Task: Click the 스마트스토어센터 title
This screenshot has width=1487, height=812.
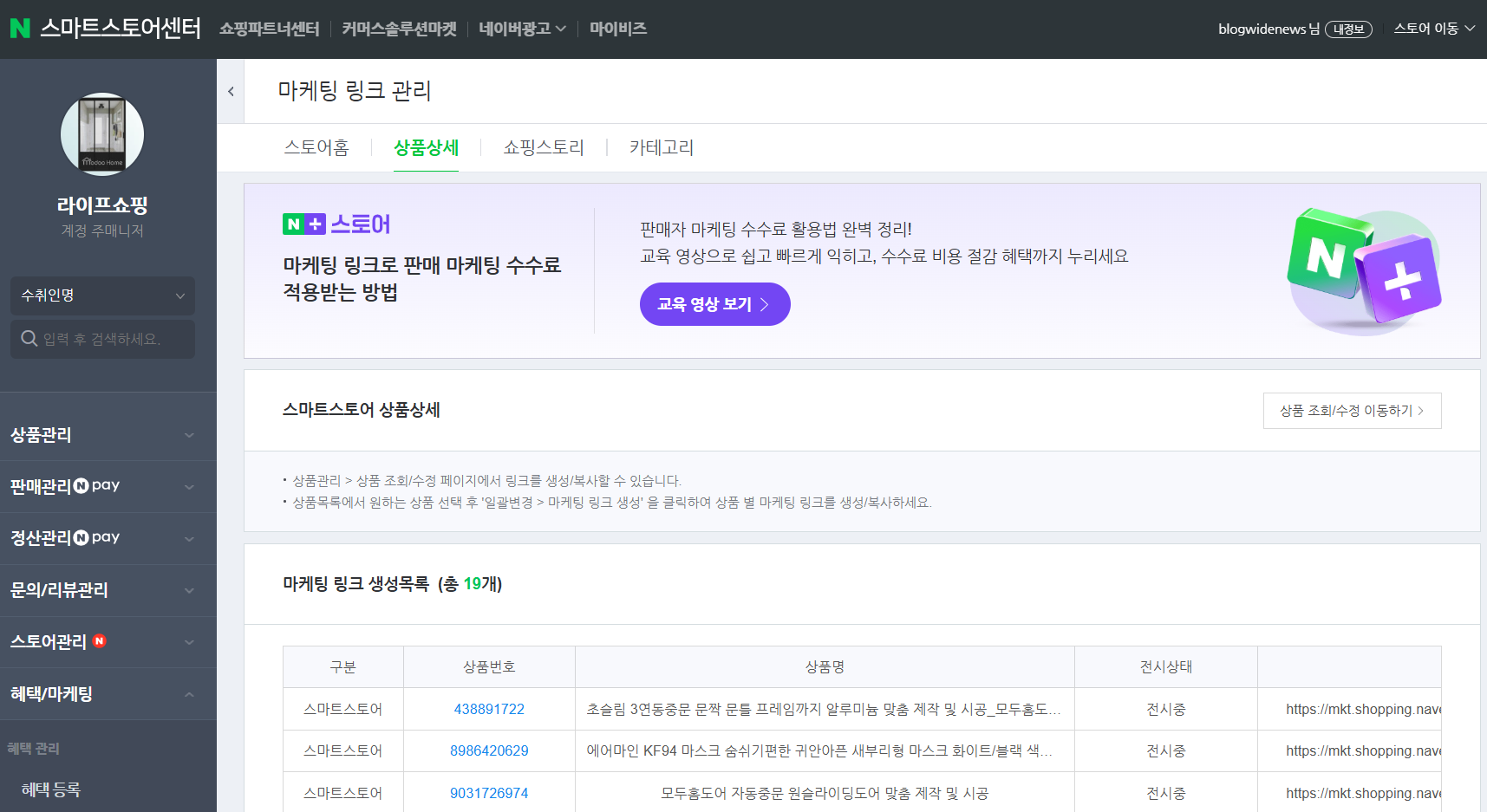Action: point(121,29)
